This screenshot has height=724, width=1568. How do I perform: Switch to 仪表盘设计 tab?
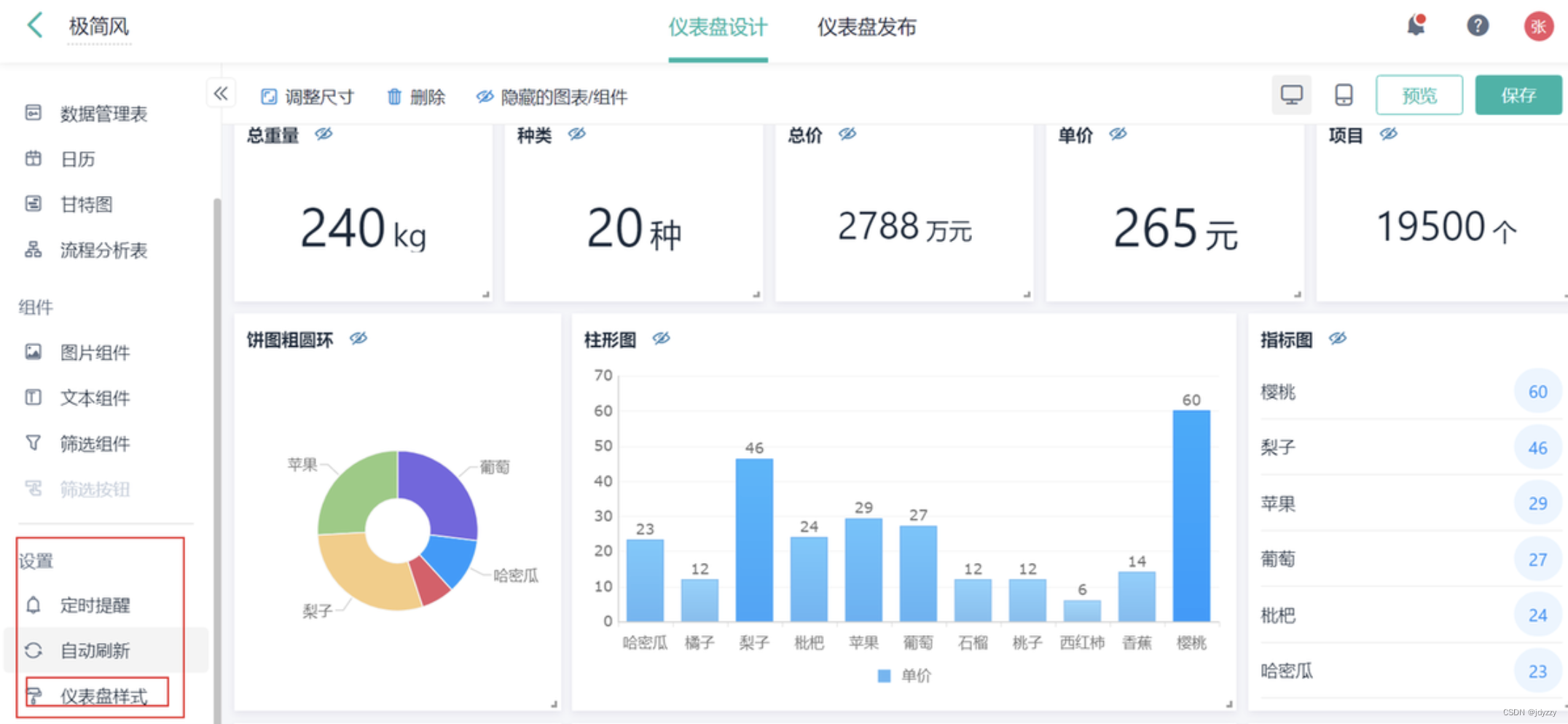pyautogui.click(x=718, y=28)
